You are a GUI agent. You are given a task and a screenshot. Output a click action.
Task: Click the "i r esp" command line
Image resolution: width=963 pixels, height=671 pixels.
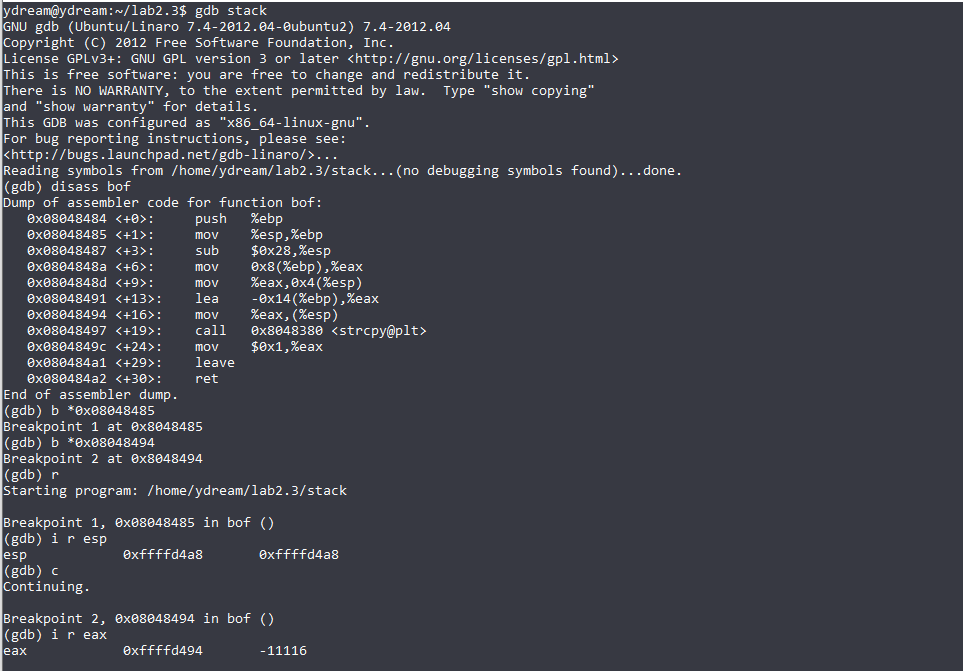(x=55, y=538)
